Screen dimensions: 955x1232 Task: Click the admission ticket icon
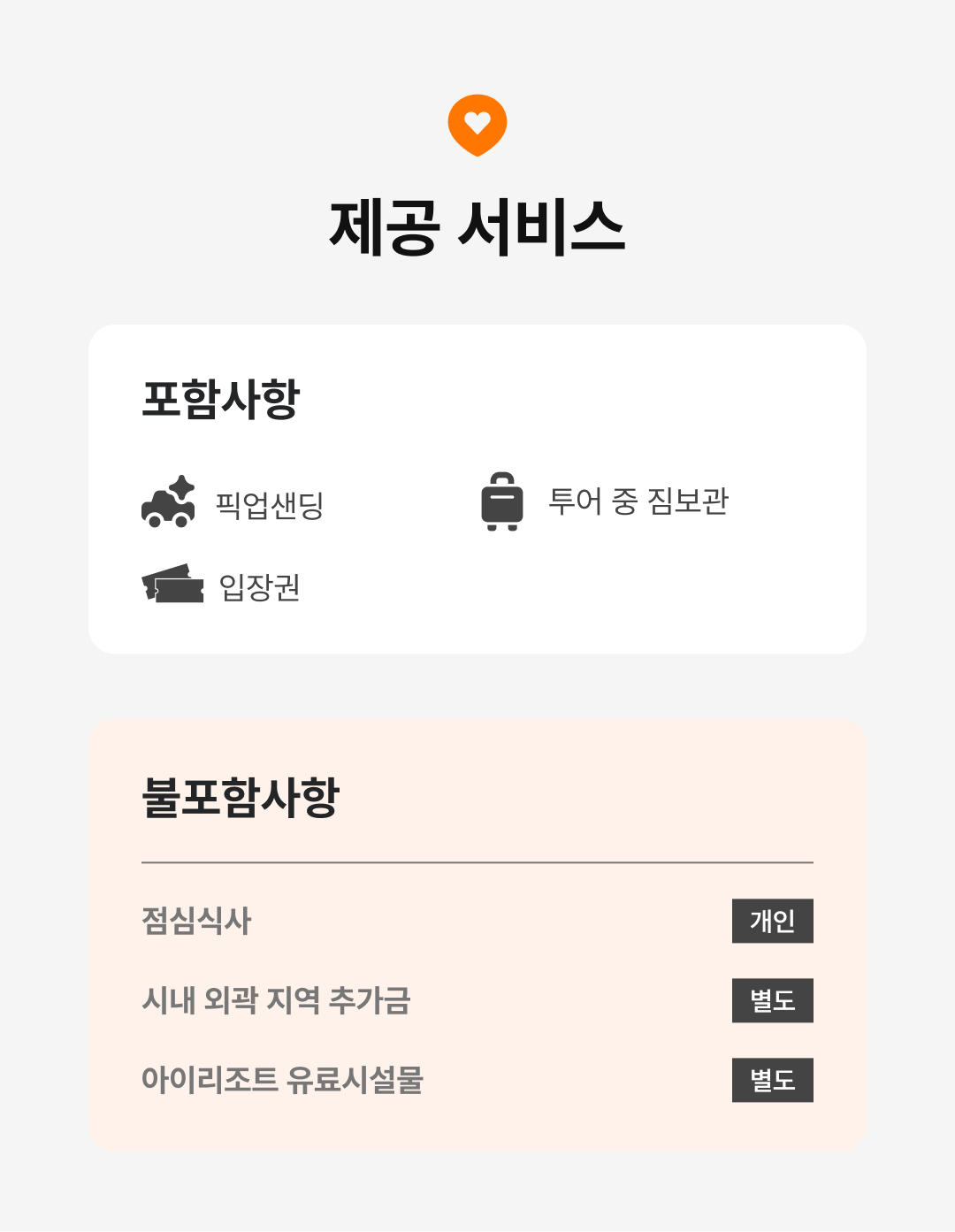(172, 585)
